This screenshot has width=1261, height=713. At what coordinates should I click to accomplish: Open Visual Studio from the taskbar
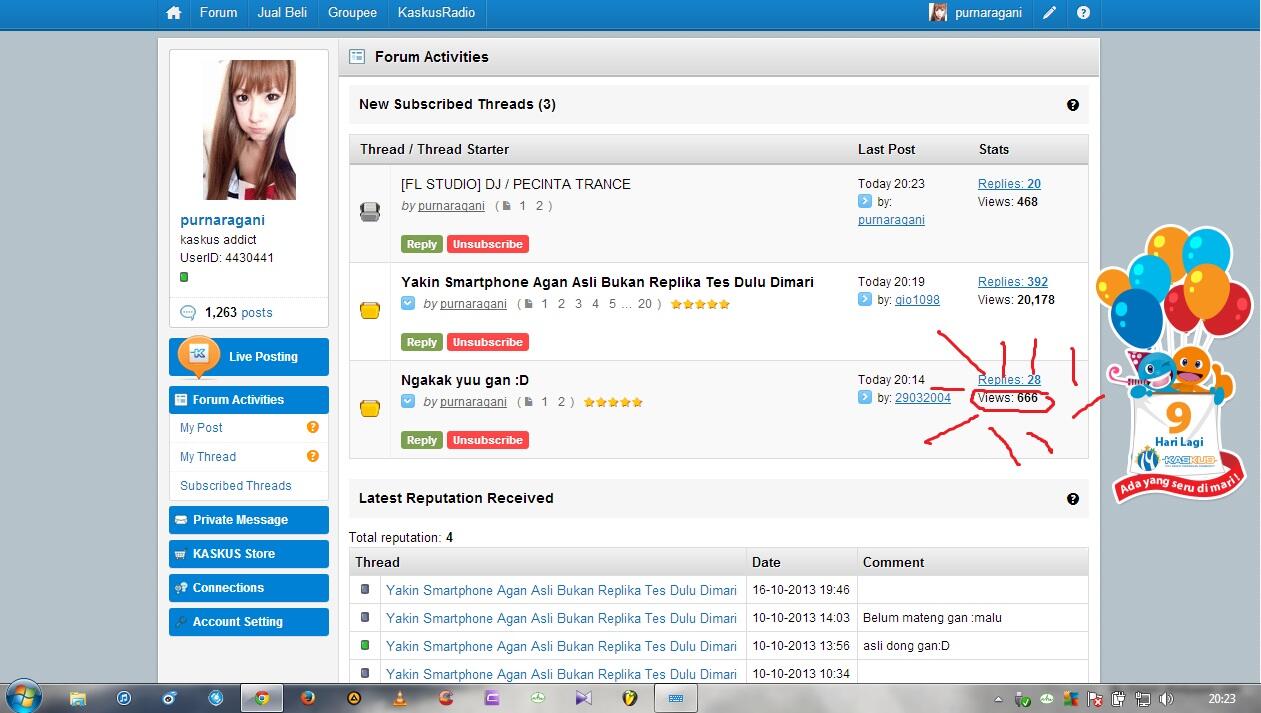584,698
